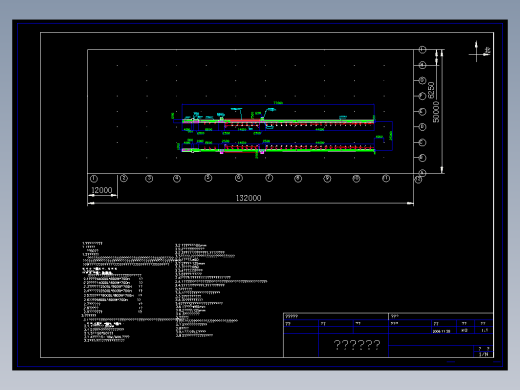The image size is (520, 390).
Task: Click the 12000 bay dimension text
Action: click(x=102, y=190)
